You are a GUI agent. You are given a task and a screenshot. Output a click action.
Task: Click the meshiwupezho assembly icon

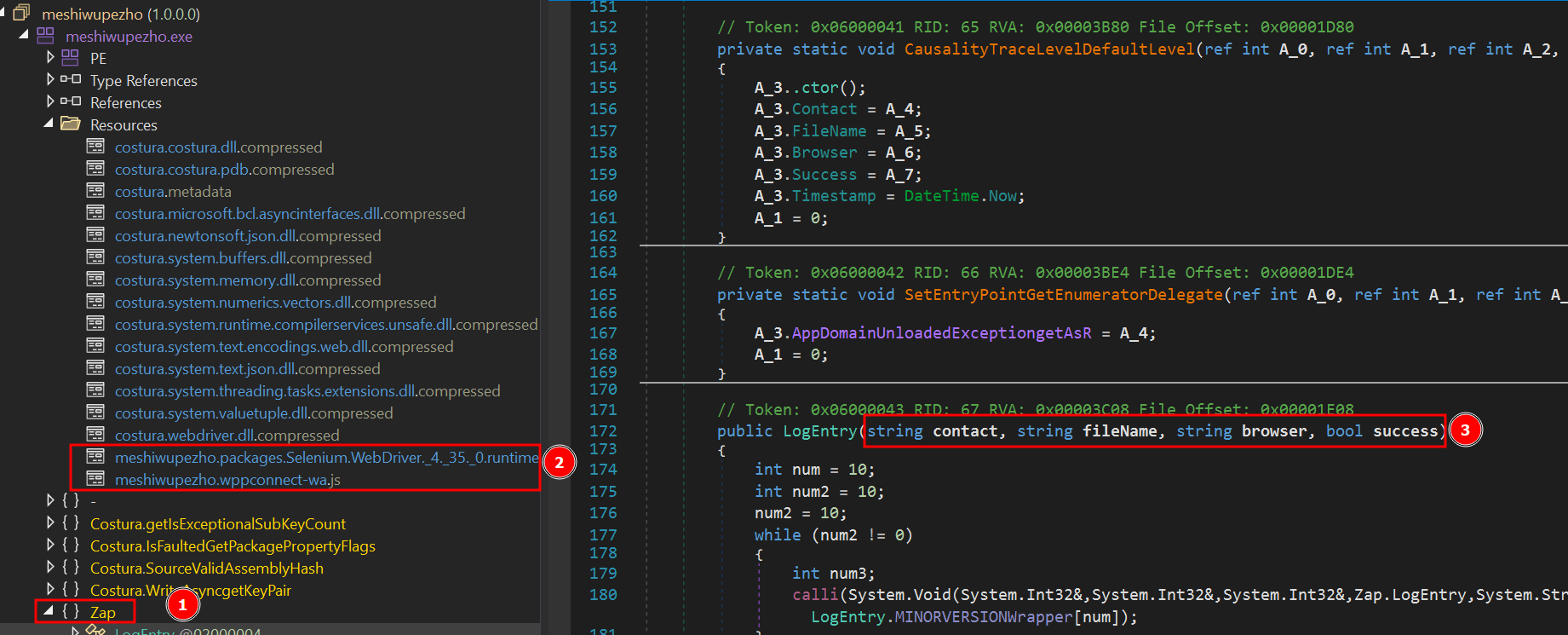[x=21, y=14]
